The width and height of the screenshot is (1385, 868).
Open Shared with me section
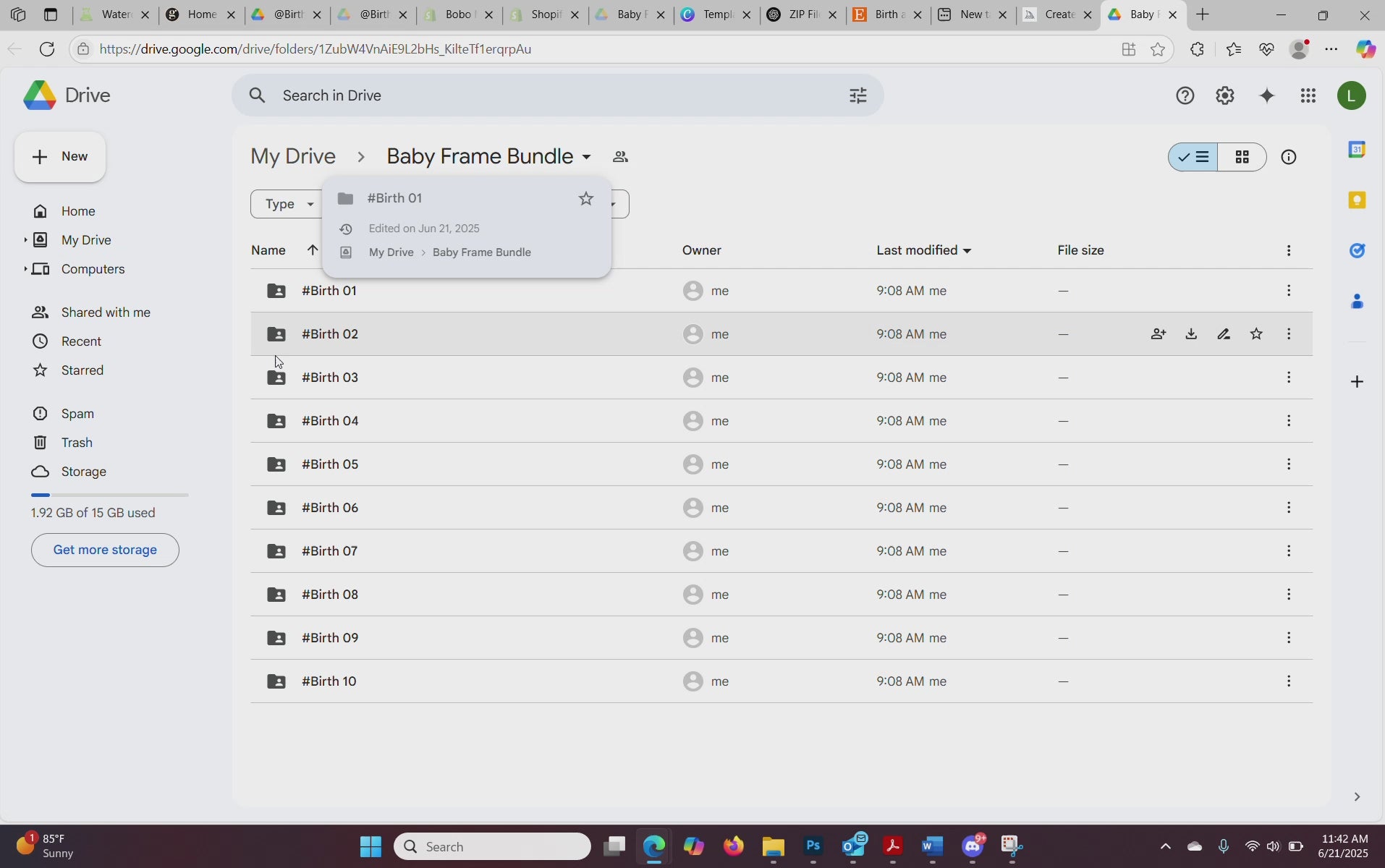[x=106, y=312]
